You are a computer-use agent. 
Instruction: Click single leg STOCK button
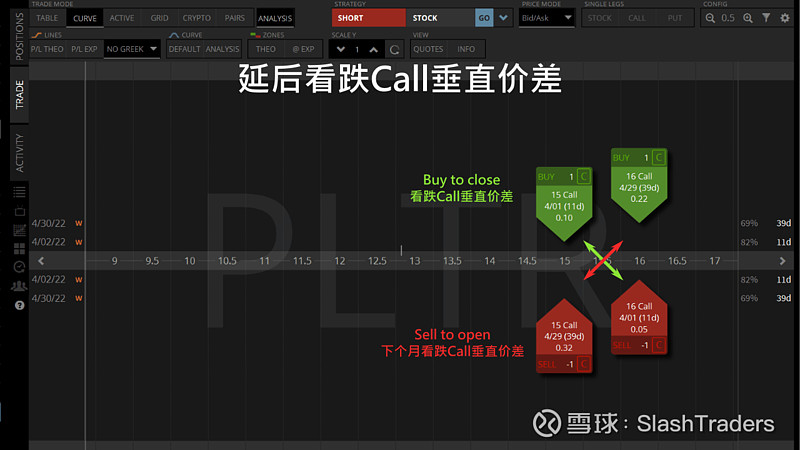tap(599, 18)
